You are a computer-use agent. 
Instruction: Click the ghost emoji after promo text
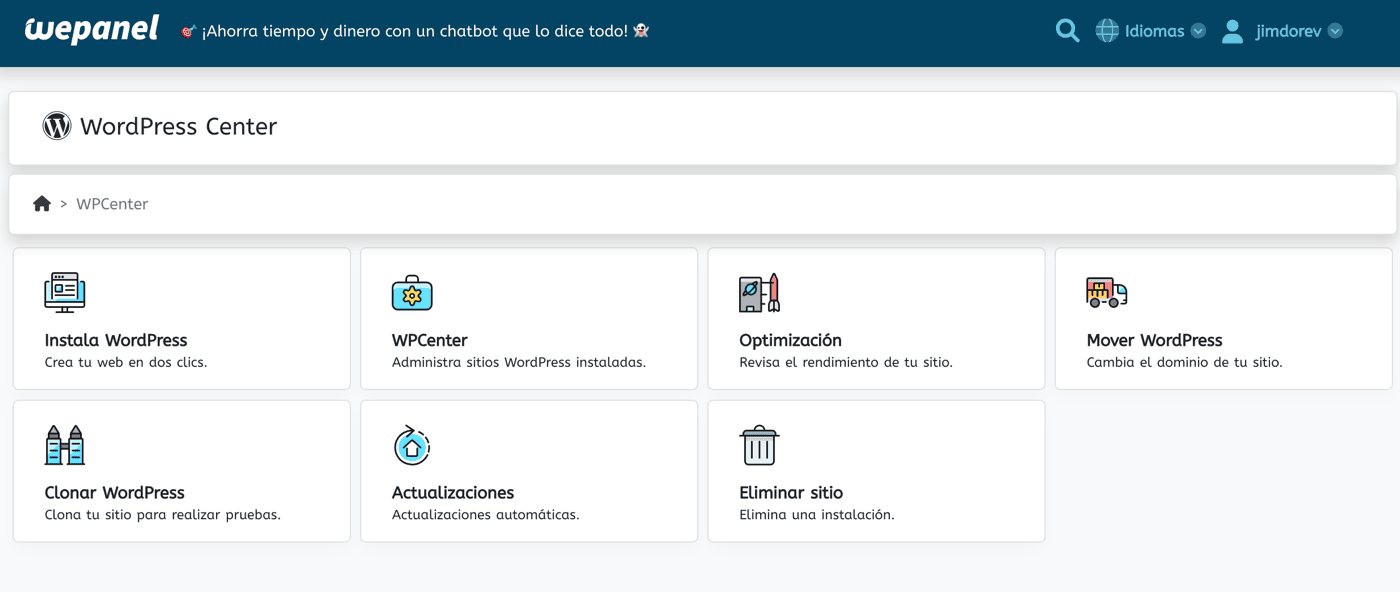pyautogui.click(x=641, y=31)
